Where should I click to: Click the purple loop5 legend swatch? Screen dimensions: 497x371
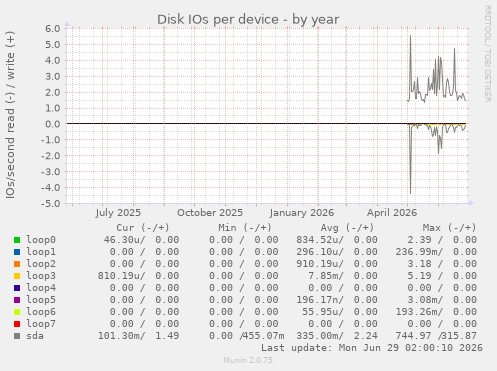[17, 300]
